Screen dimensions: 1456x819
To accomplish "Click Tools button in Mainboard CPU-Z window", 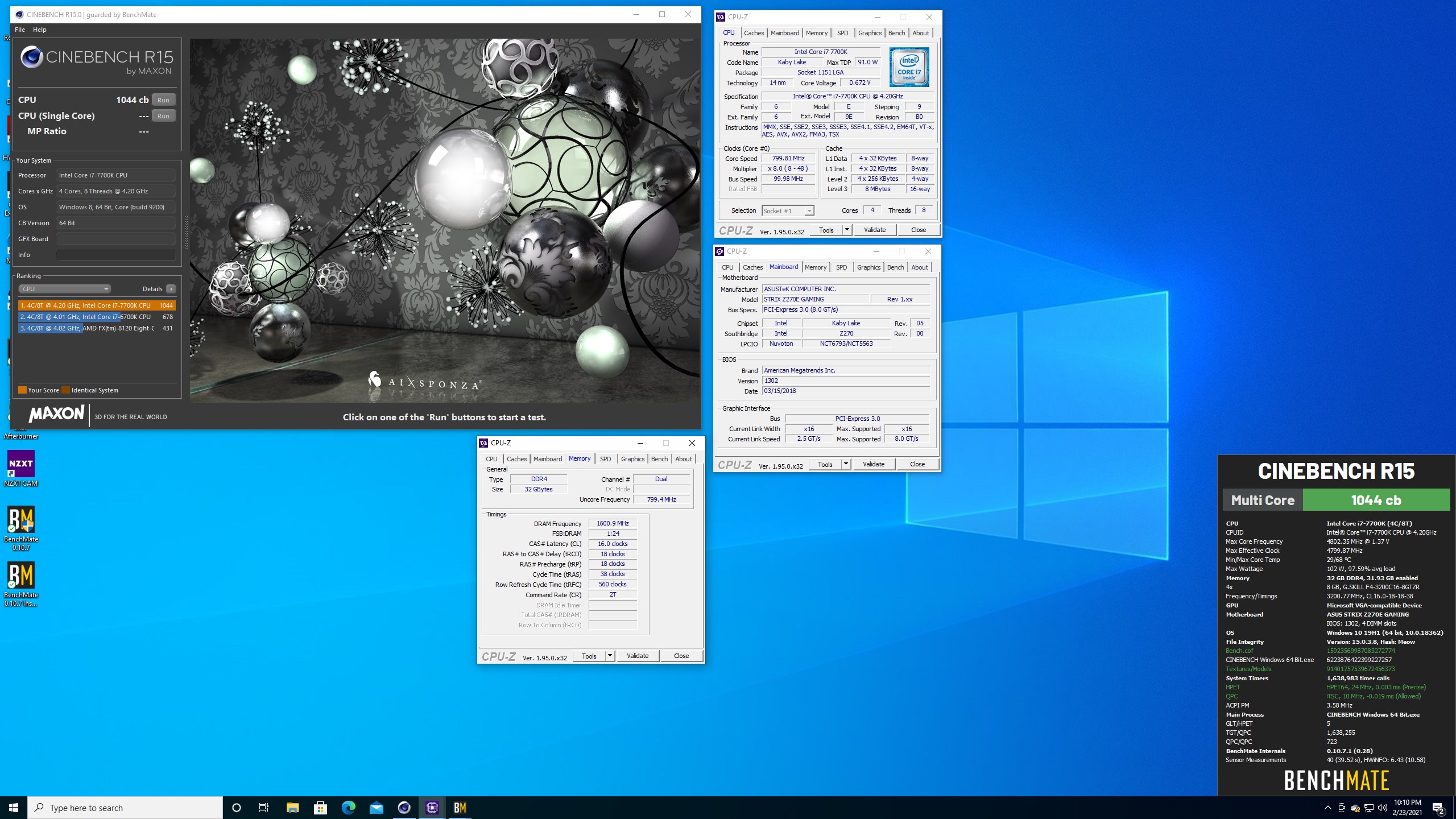I will coord(825,464).
